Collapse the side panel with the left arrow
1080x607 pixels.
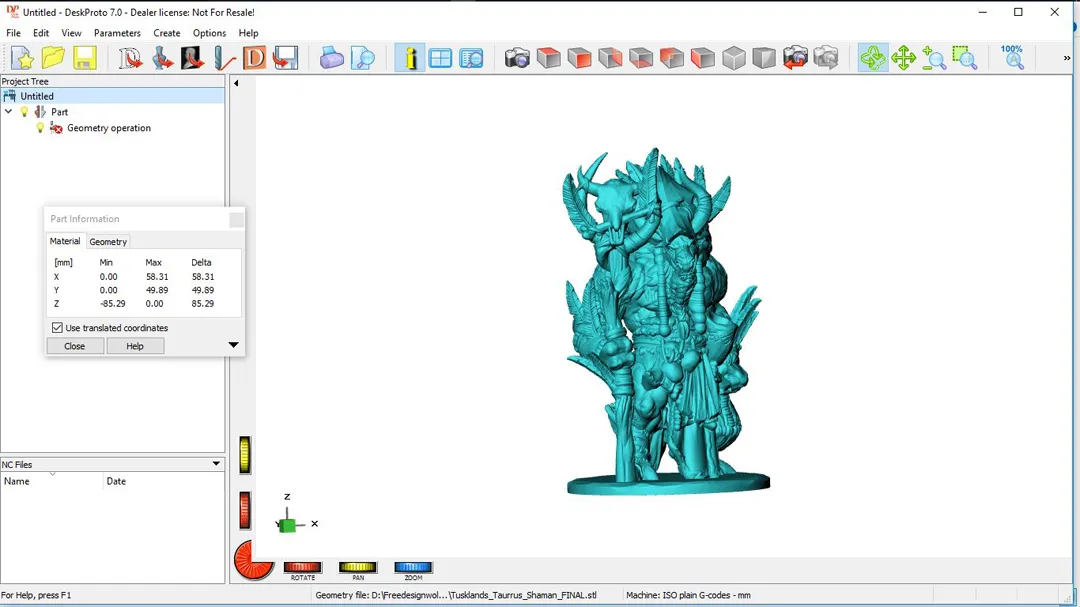[x=236, y=83]
